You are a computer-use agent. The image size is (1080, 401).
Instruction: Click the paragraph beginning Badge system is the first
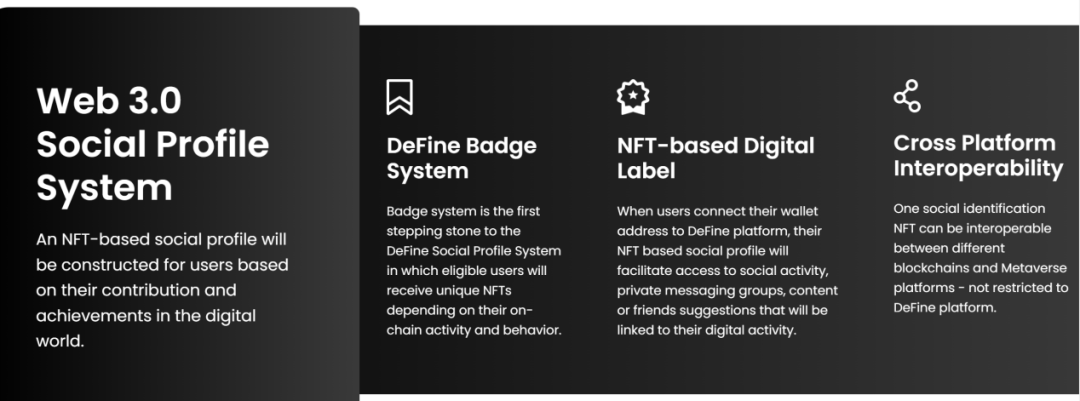tap(475, 270)
